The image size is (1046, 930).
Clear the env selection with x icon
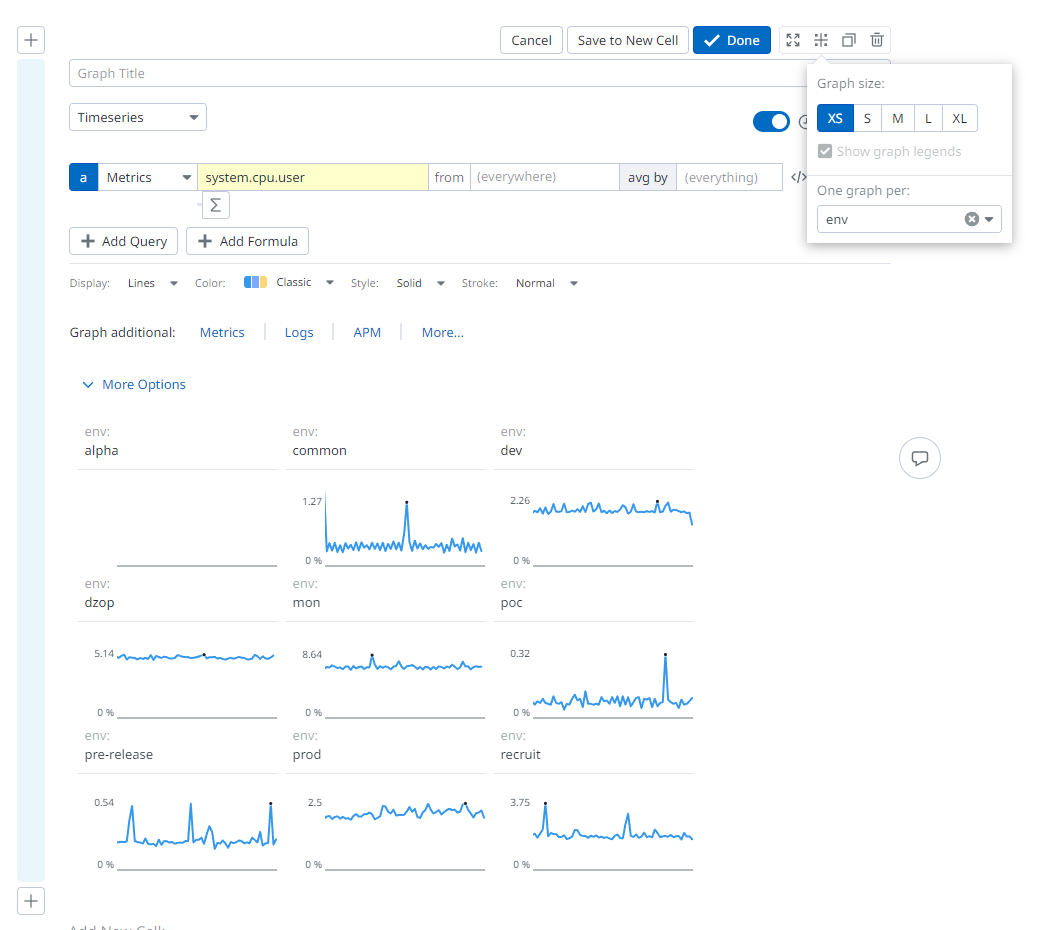pos(972,219)
